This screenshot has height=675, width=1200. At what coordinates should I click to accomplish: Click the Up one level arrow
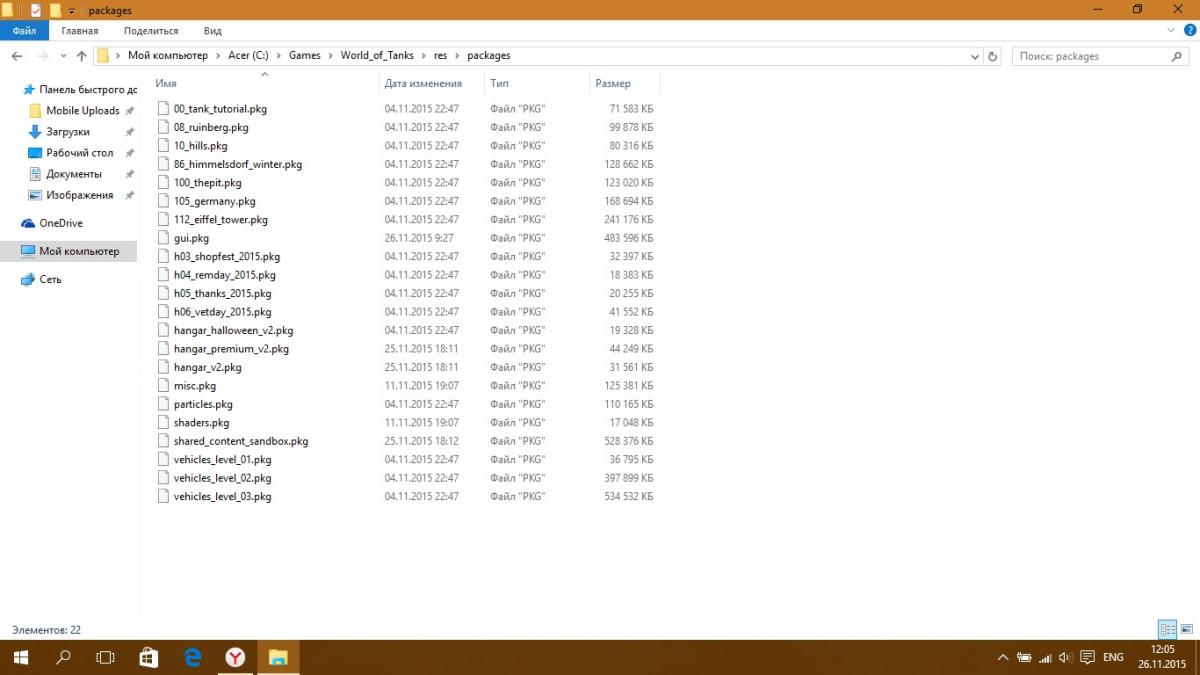(x=81, y=56)
